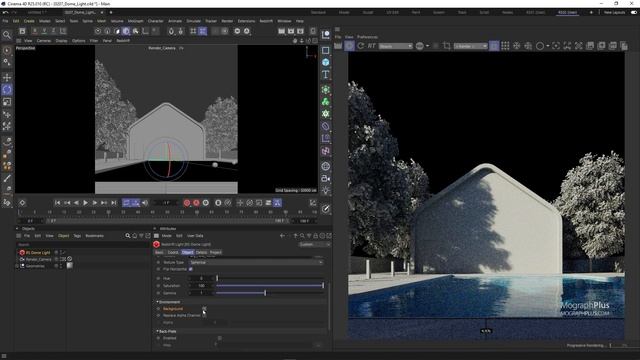Click the Attributes panel lock icon
This screenshot has height=360, width=640.
click(x=316, y=236)
